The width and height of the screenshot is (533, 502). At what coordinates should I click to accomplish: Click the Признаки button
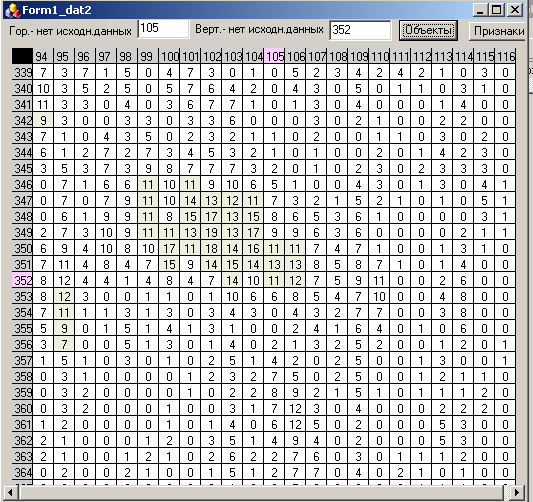coord(498,31)
